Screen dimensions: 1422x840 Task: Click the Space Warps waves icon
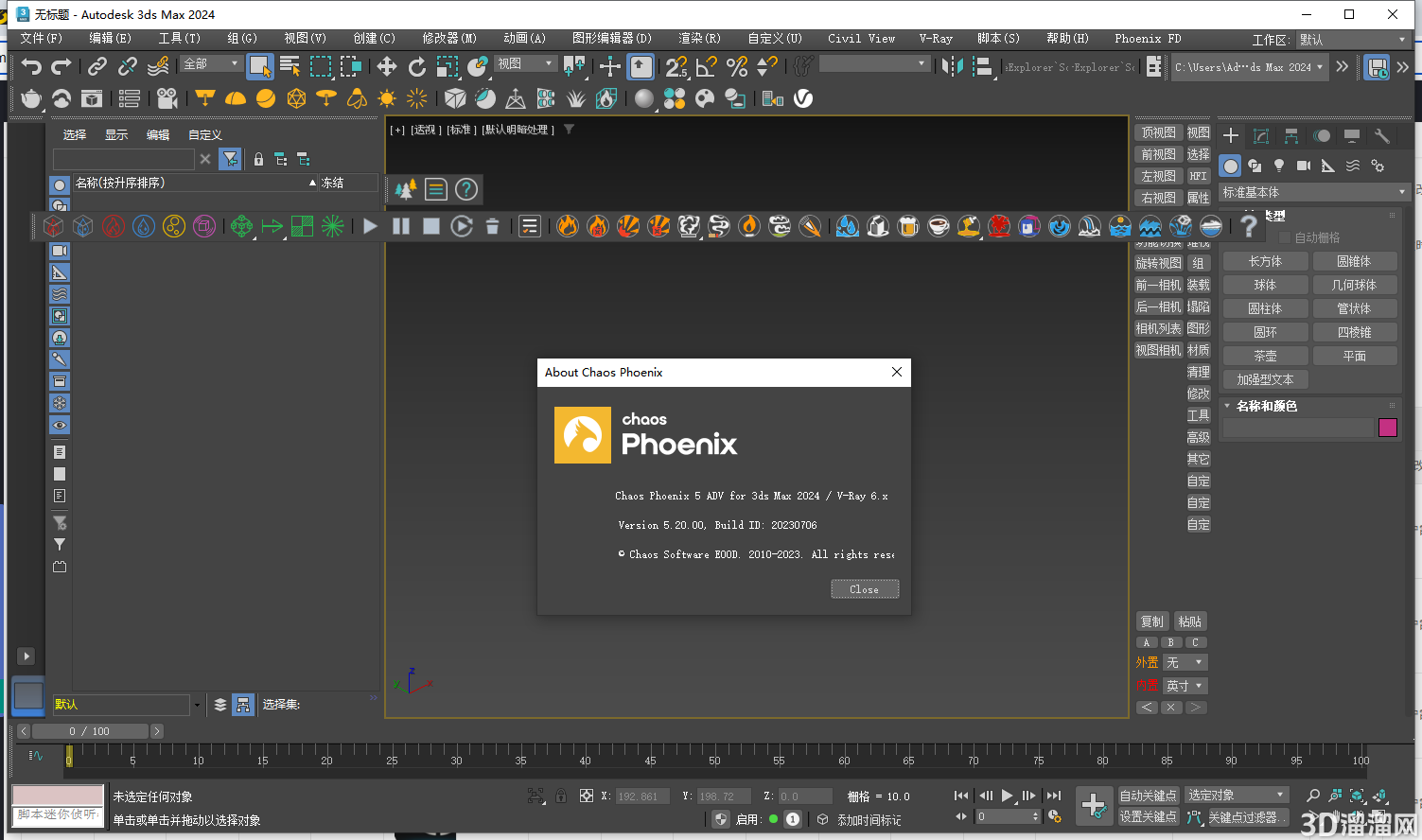tap(1352, 166)
